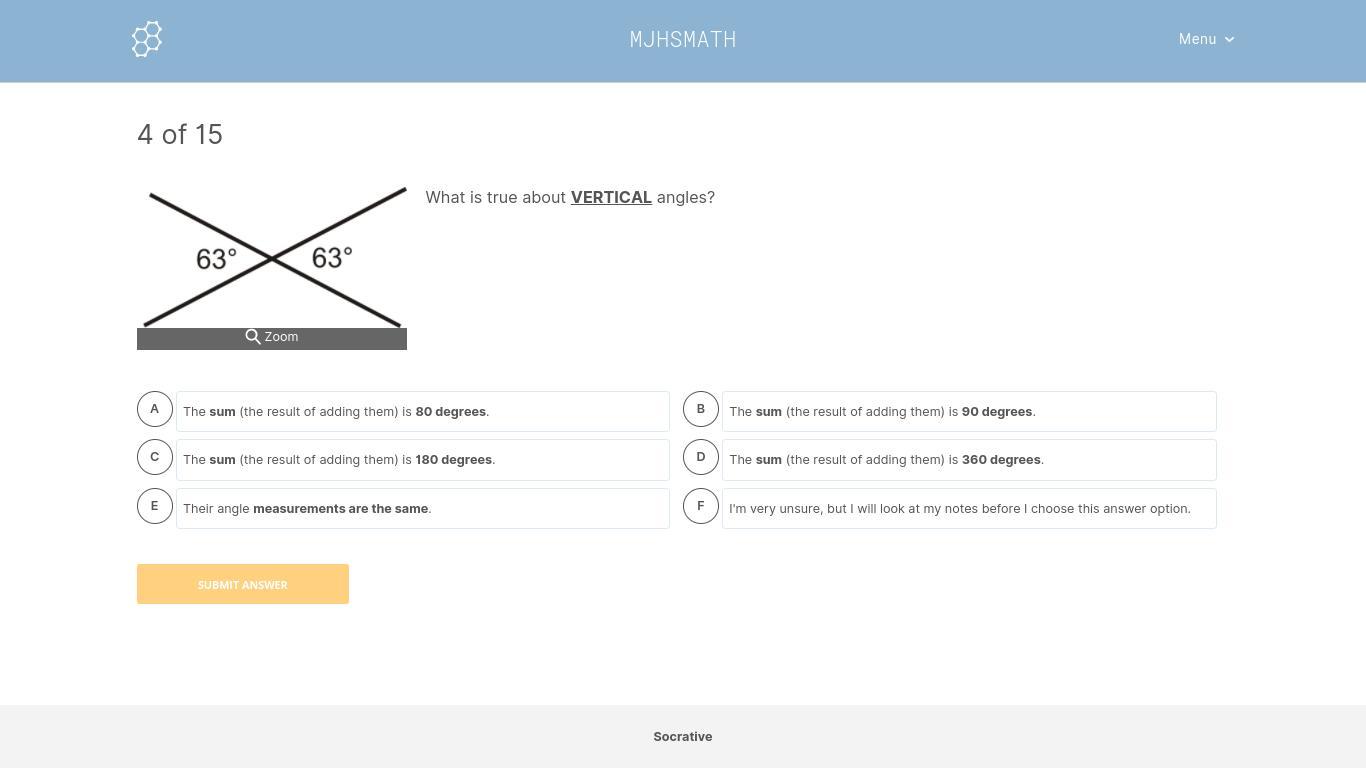Click the magnifying glass Zoom icon
The image size is (1366, 768).
tap(253, 337)
